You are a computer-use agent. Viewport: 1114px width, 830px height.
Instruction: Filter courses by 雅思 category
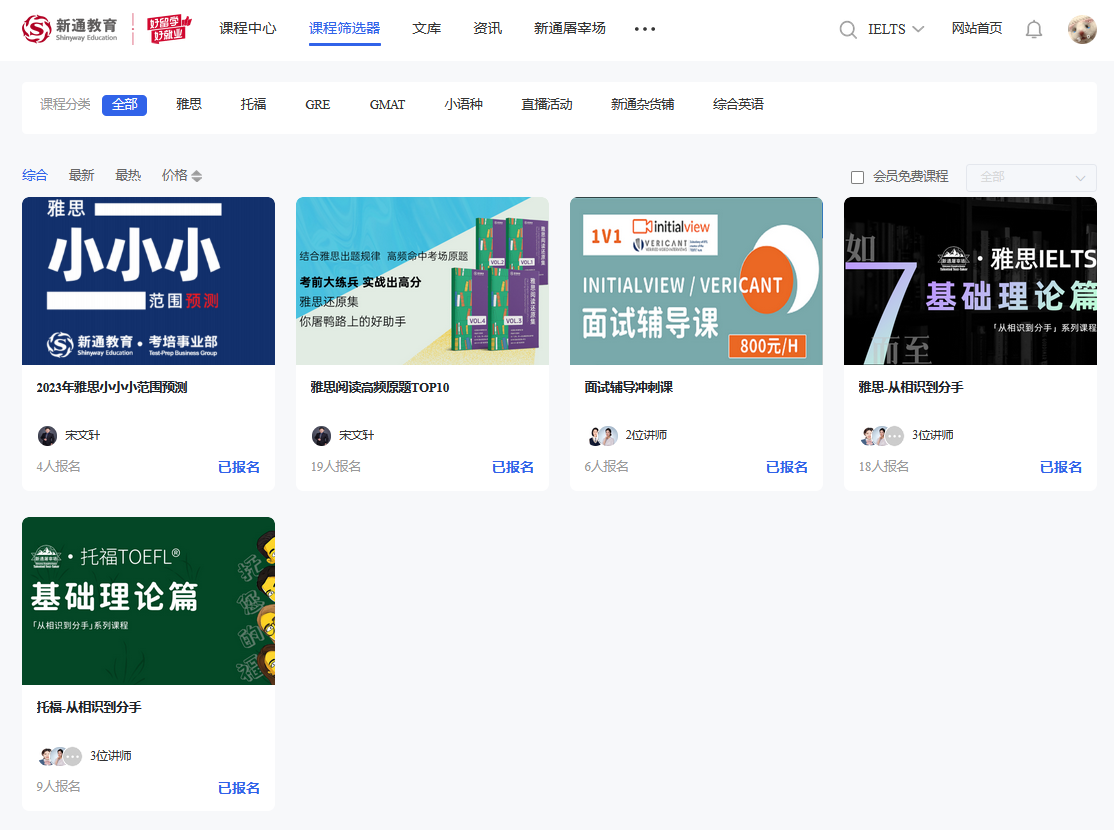[189, 104]
